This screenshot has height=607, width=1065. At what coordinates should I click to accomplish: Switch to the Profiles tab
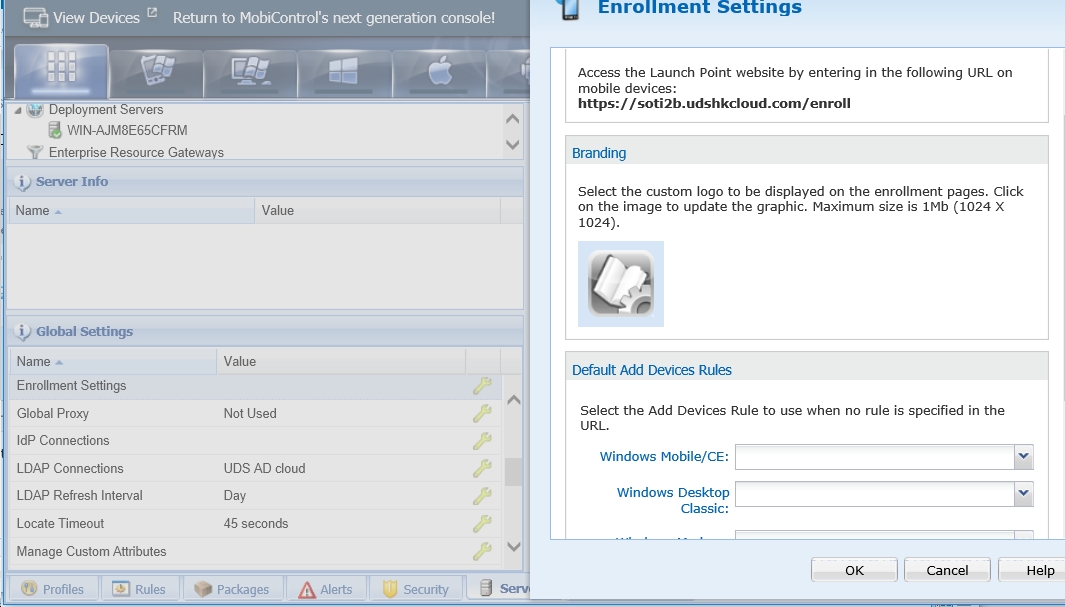coord(54,589)
